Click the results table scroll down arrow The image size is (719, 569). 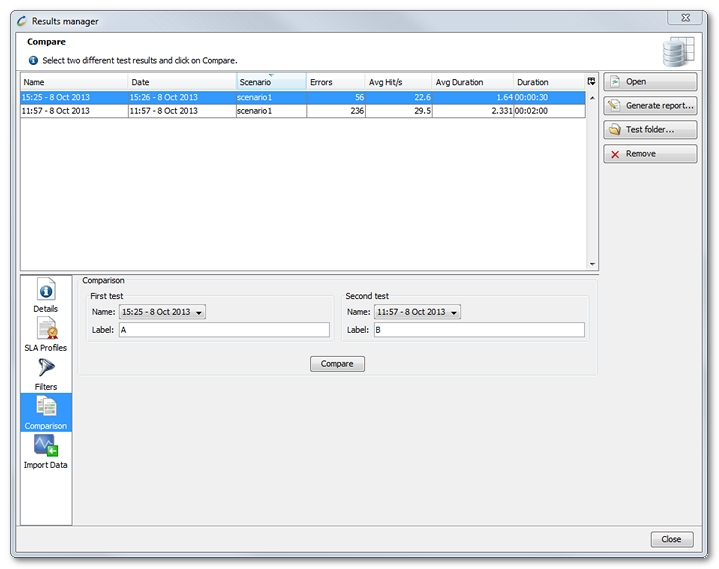[x=591, y=264]
